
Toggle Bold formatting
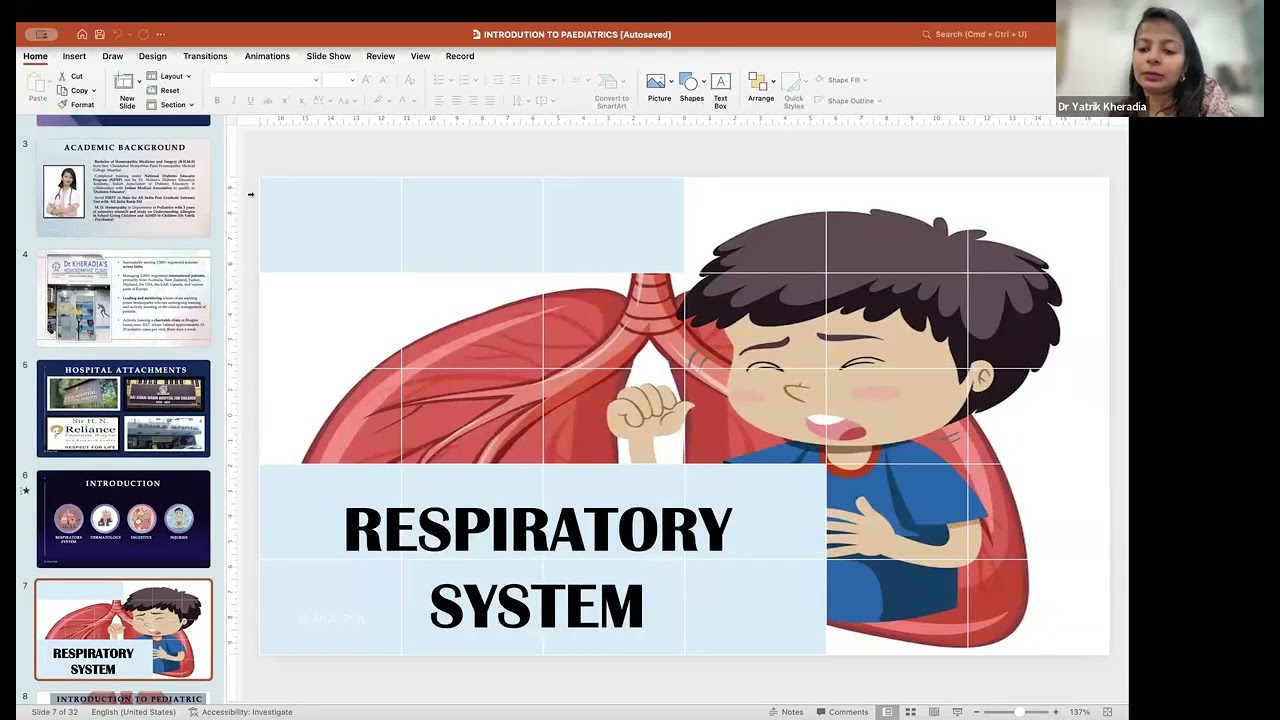click(x=217, y=101)
